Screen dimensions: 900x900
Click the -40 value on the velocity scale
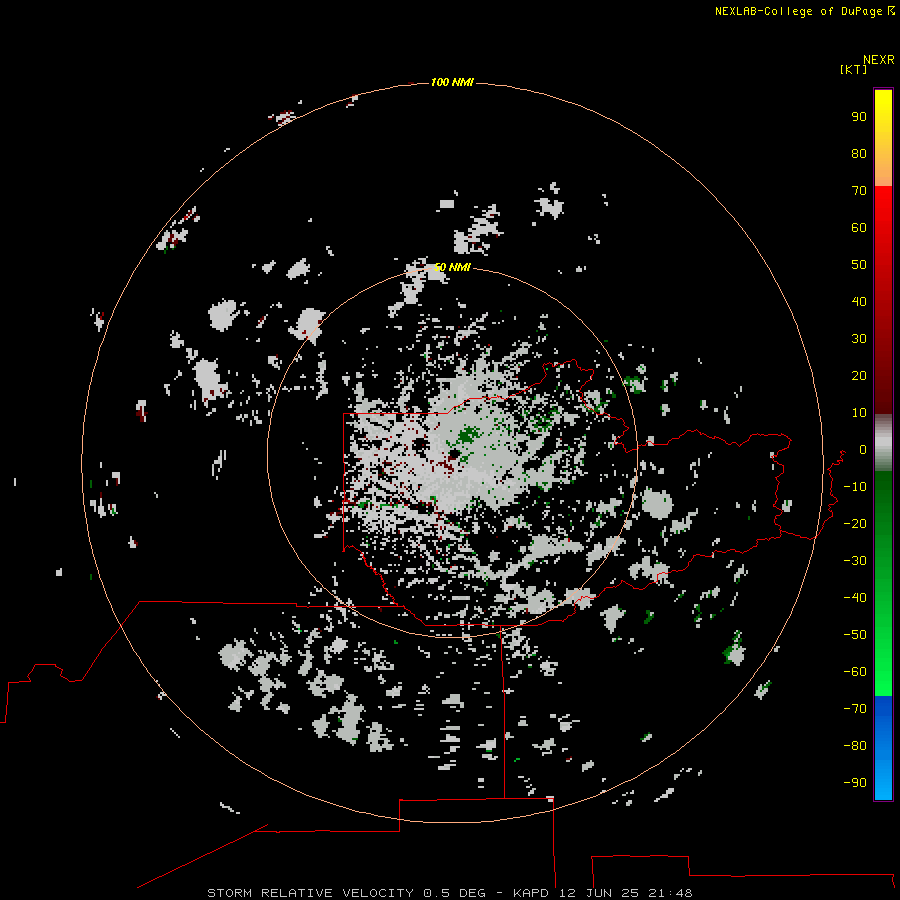click(x=855, y=598)
